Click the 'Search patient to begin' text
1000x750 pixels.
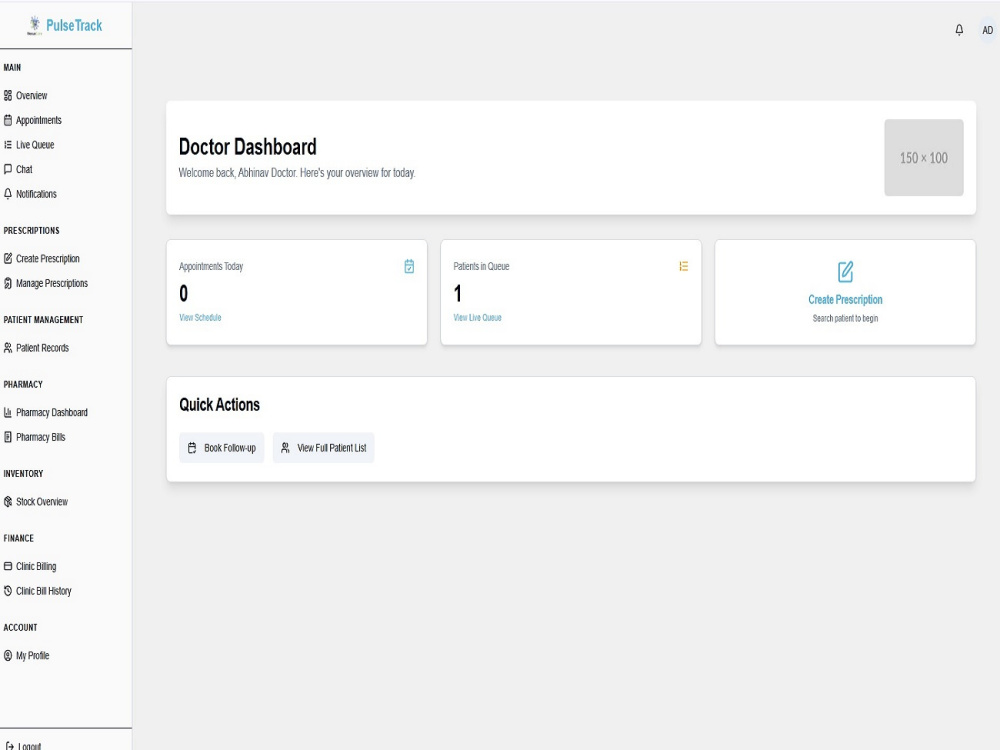pyautogui.click(x=845, y=318)
